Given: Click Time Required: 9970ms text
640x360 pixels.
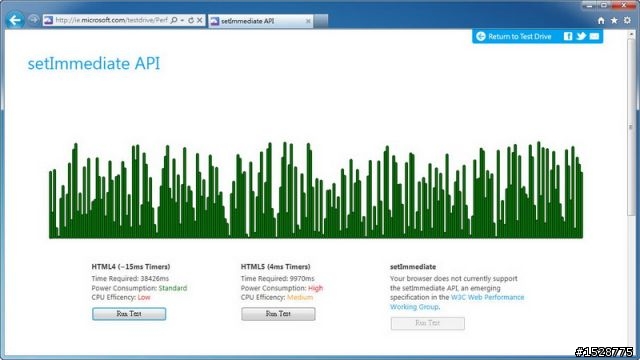Looking at the screenshot, I should coord(278,278).
